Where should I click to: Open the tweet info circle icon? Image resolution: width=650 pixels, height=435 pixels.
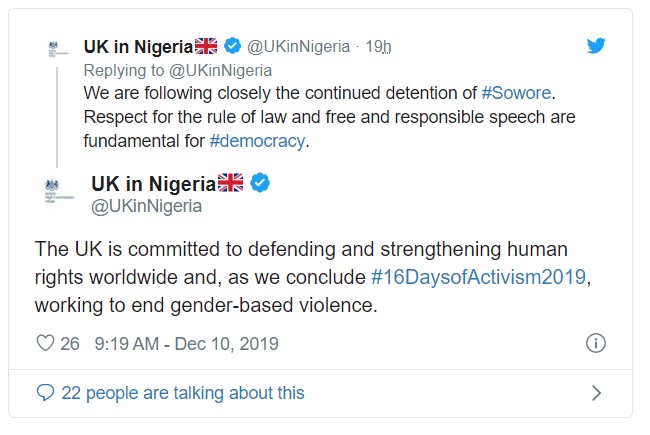[x=596, y=344]
